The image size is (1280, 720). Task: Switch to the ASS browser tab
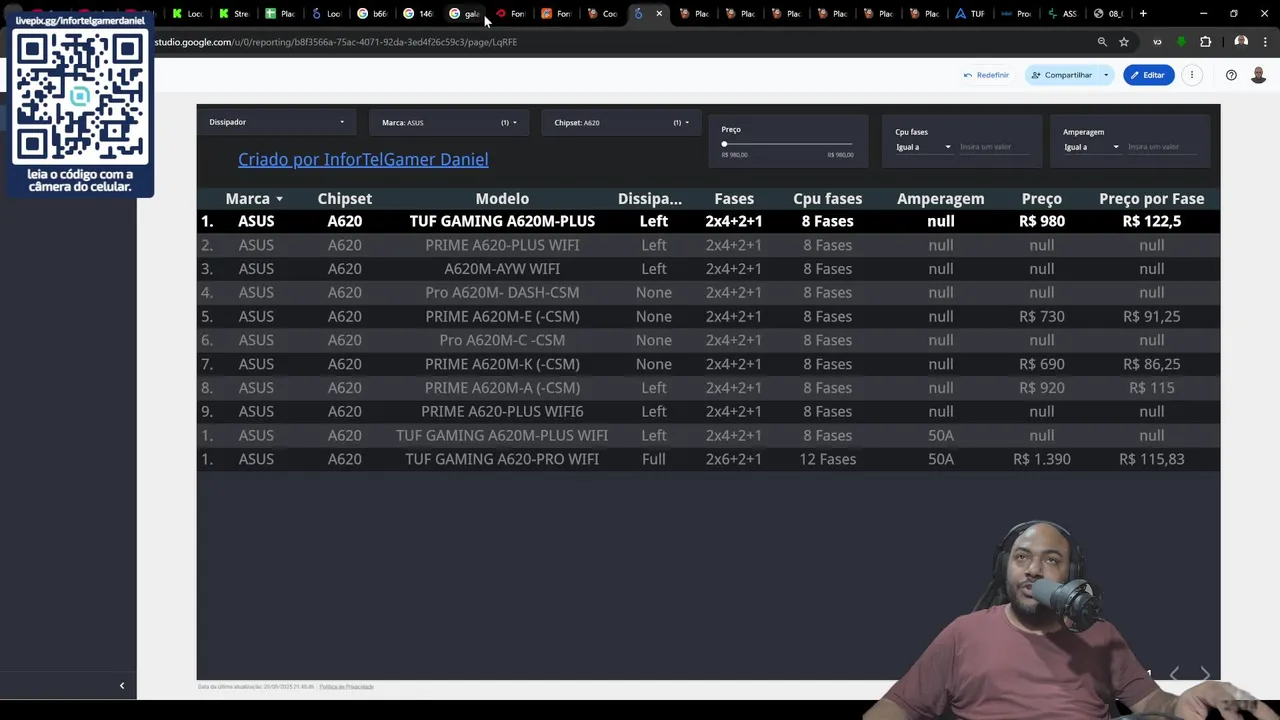tap(1063, 14)
